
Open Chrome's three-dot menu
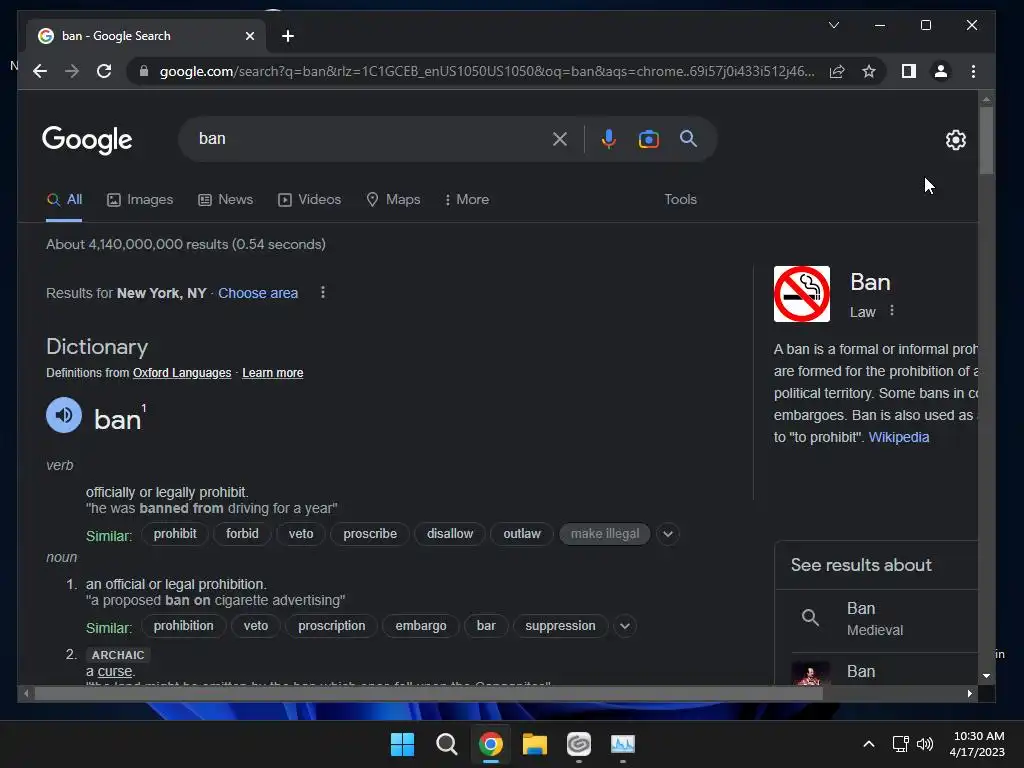(973, 71)
